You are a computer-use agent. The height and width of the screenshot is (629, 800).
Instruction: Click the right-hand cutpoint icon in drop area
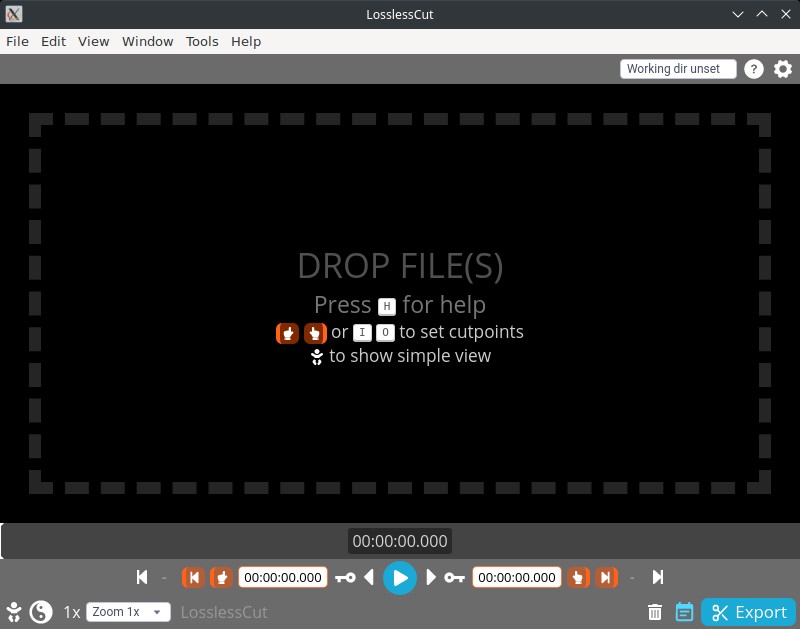(315, 333)
